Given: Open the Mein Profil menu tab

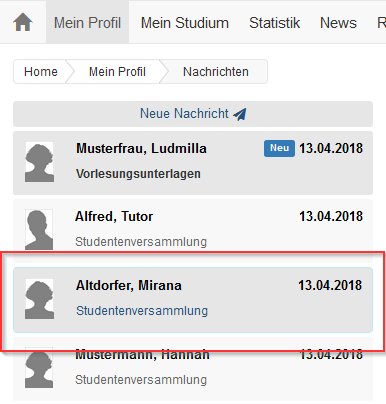Looking at the screenshot, I should click(x=87, y=23).
